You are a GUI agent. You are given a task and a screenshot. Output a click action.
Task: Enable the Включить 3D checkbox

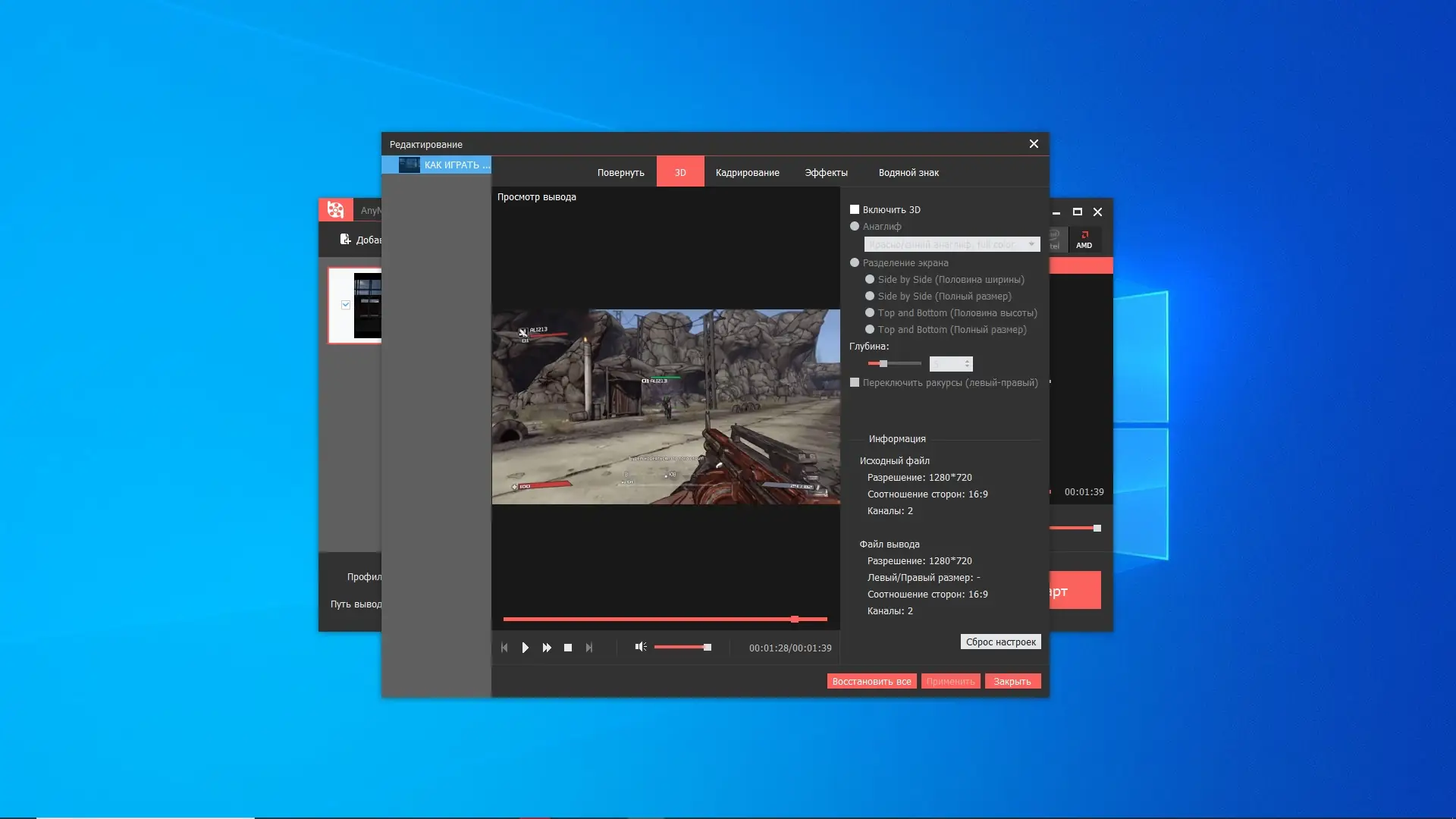855,210
